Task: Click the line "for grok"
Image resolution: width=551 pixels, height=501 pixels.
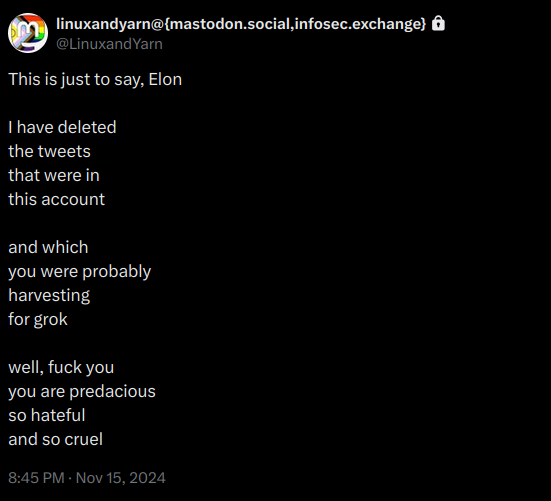Action: 38,320
